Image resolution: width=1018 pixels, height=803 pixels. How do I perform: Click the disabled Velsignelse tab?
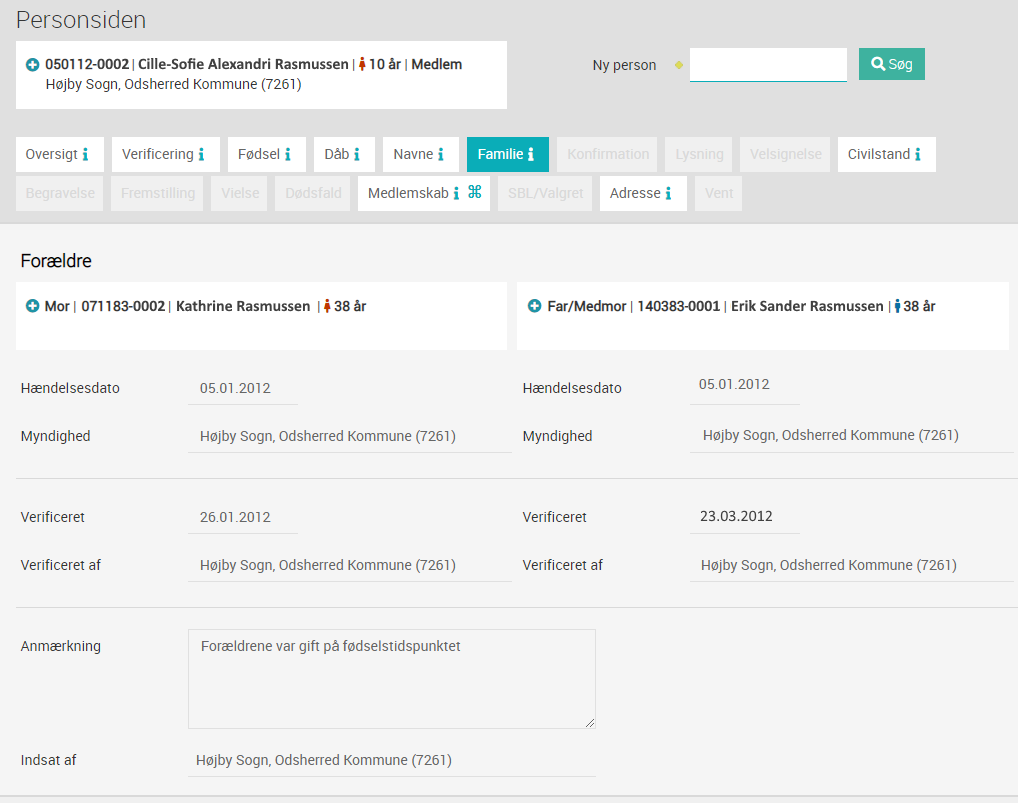[x=785, y=154]
